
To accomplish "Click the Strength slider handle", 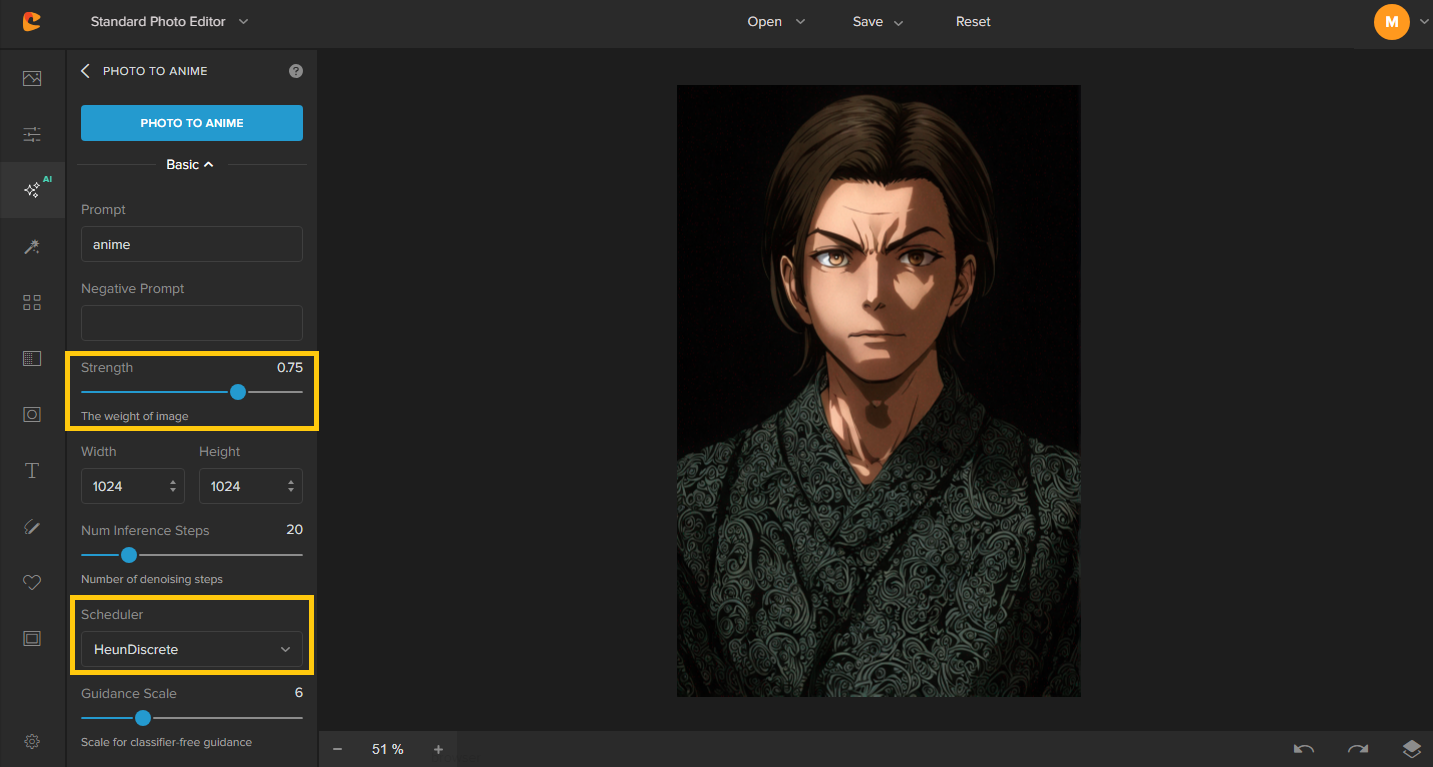I will (238, 392).
